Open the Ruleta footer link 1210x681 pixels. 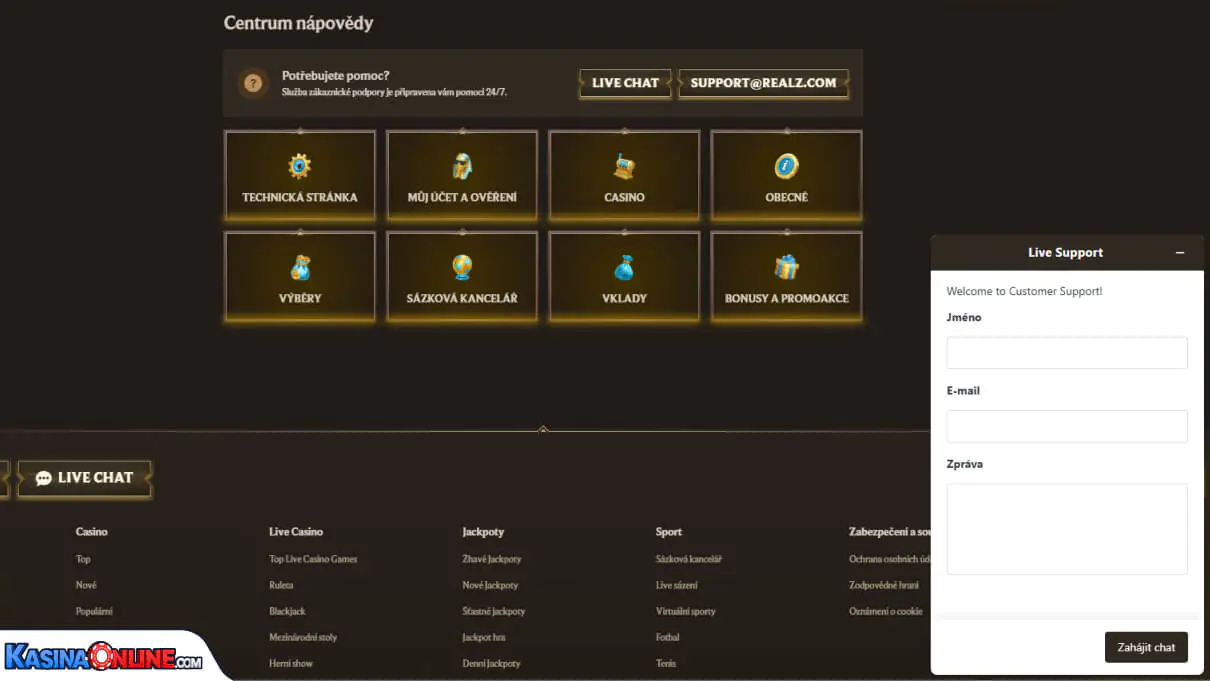281,585
